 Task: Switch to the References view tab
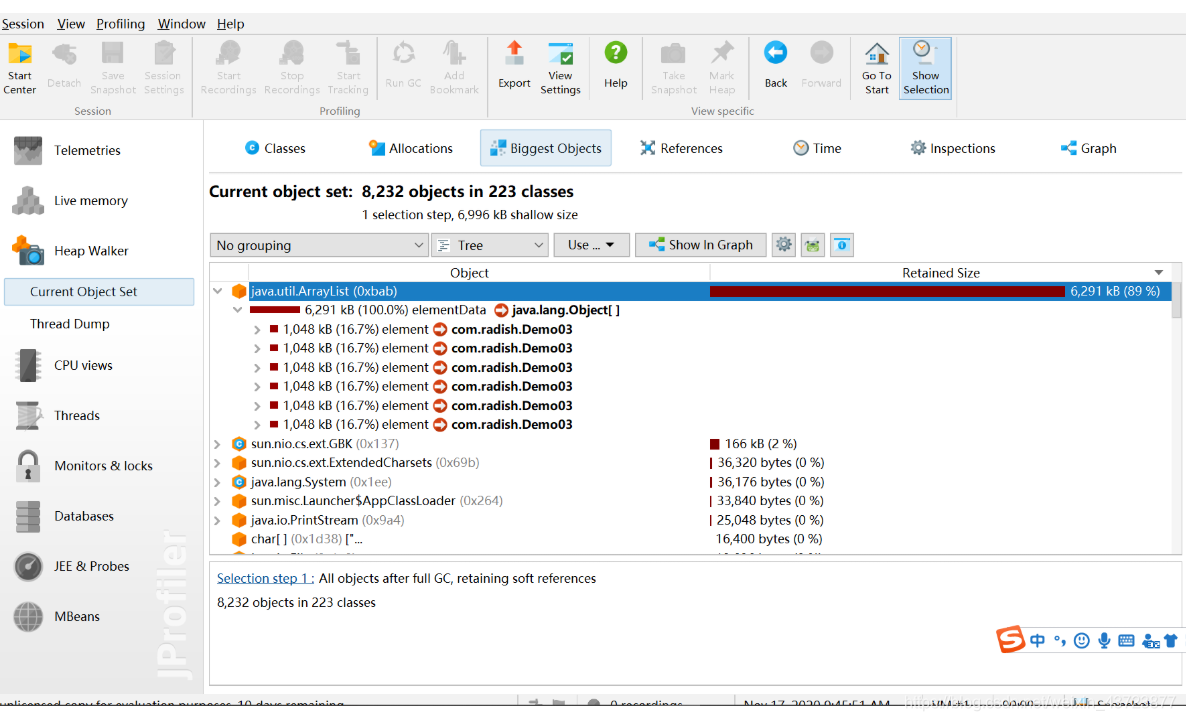coord(681,148)
